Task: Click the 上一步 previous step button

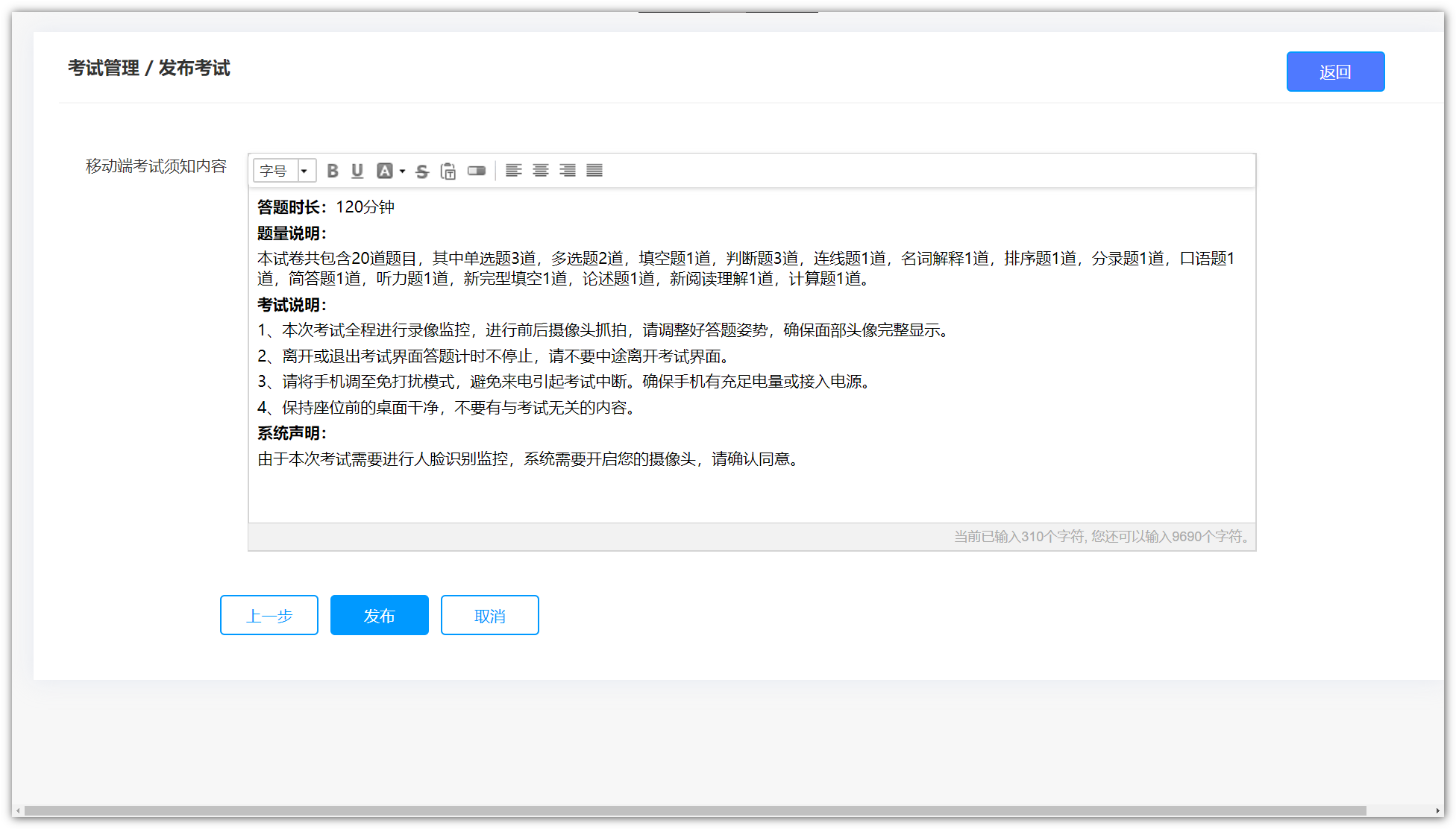Action: tap(269, 616)
